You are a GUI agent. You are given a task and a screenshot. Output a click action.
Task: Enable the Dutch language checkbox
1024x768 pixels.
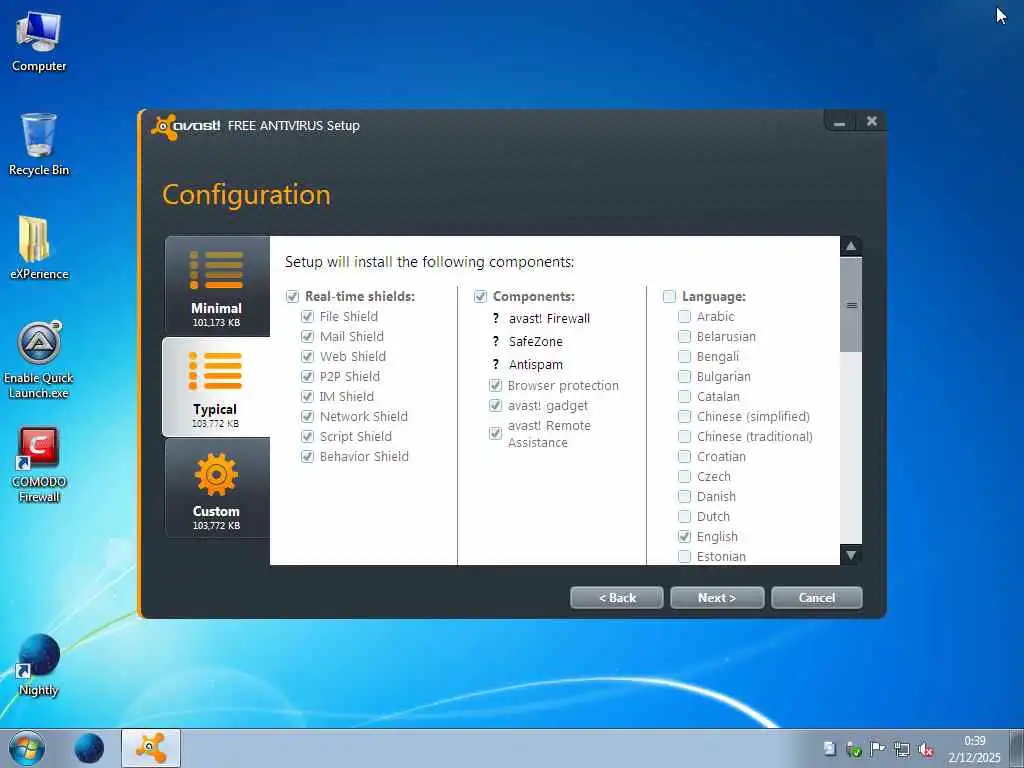pyautogui.click(x=684, y=517)
